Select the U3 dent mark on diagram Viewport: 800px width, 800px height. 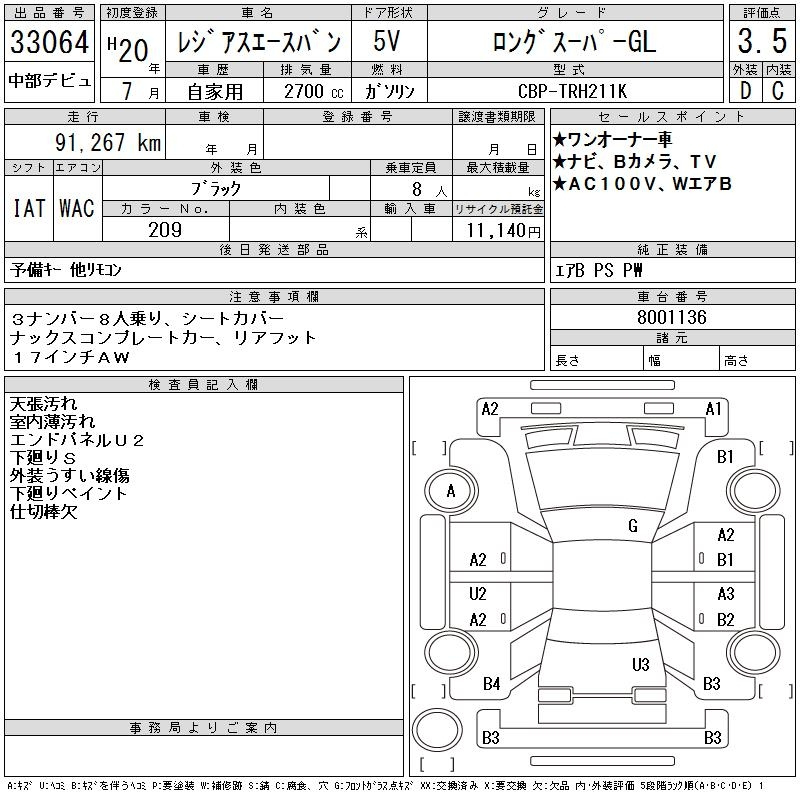pyautogui.click(x=640, y=664)
